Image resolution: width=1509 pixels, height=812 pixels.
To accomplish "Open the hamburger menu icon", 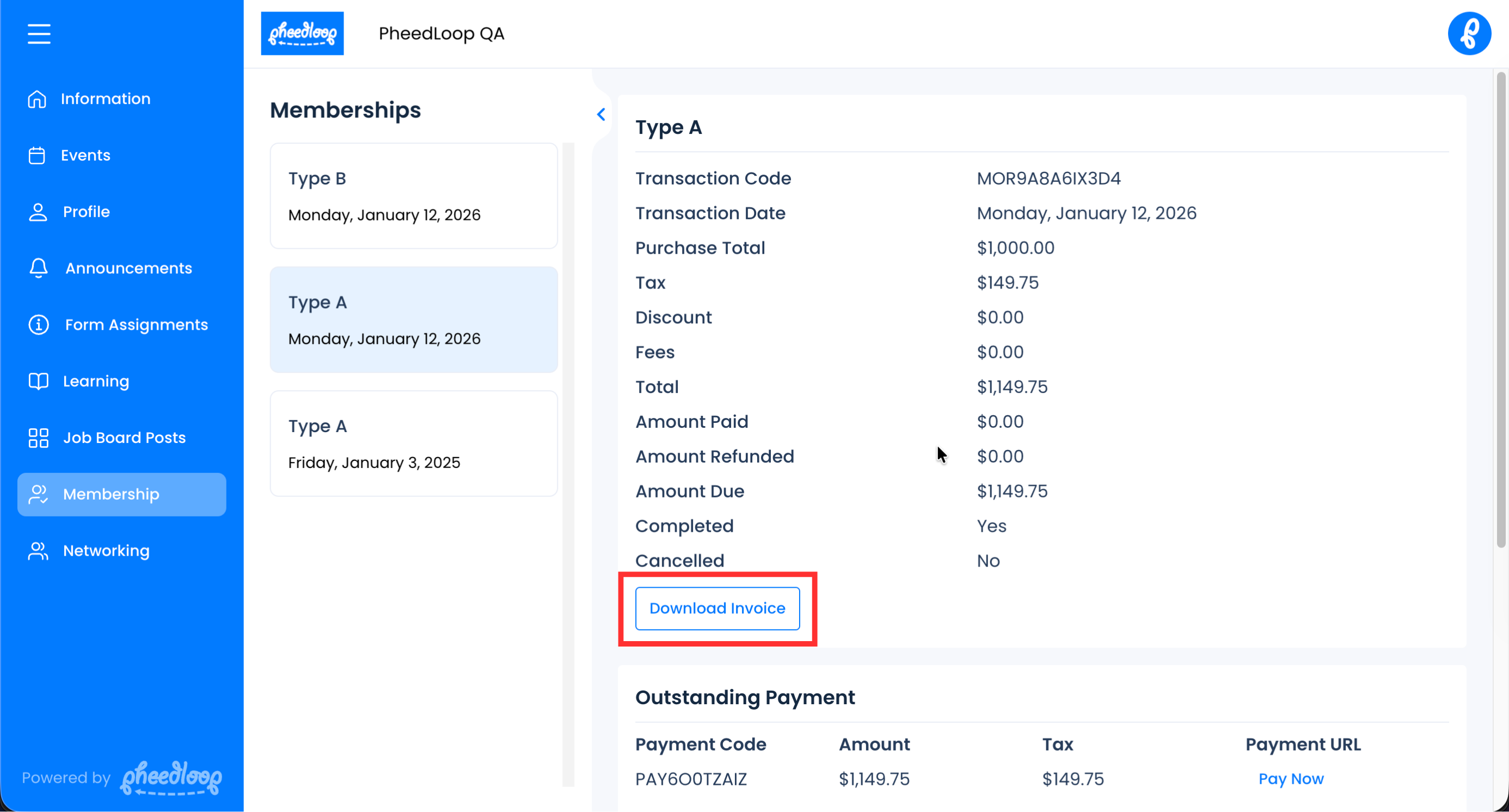I will point(39,34).
